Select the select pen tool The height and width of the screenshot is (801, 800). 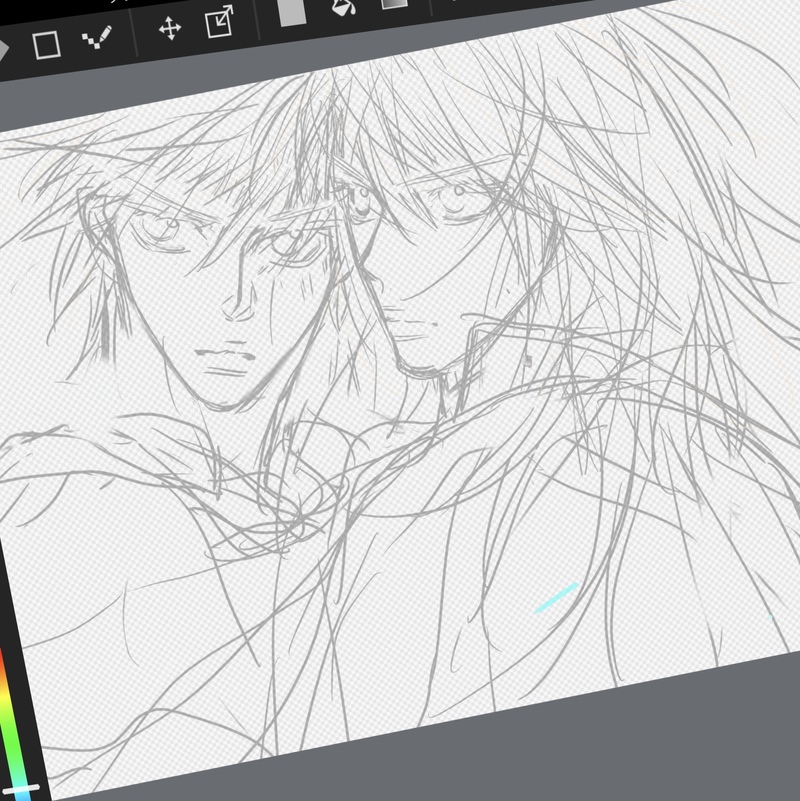[97, 37]
